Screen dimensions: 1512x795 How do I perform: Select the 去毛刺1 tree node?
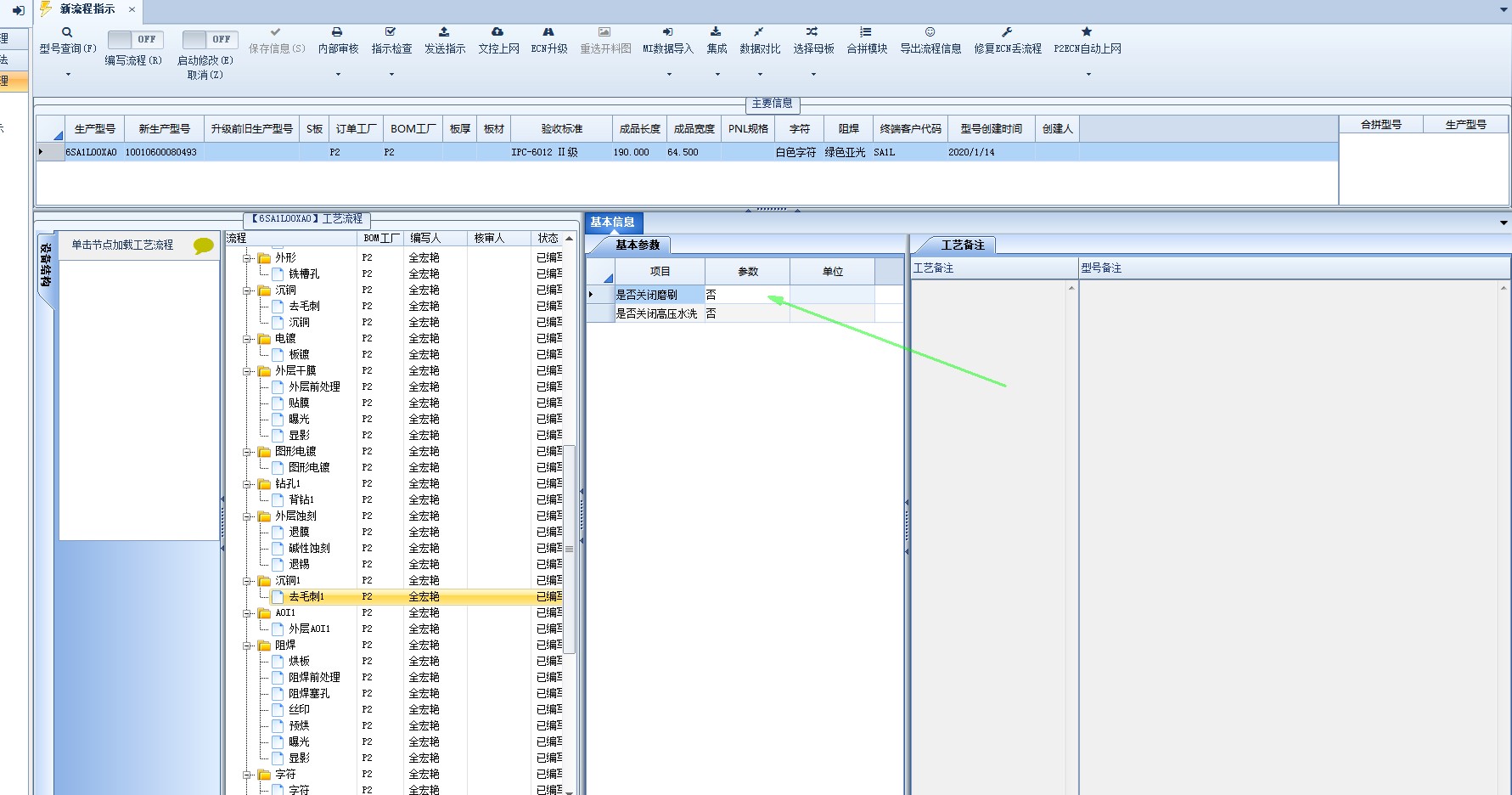(x=306, y=597)
